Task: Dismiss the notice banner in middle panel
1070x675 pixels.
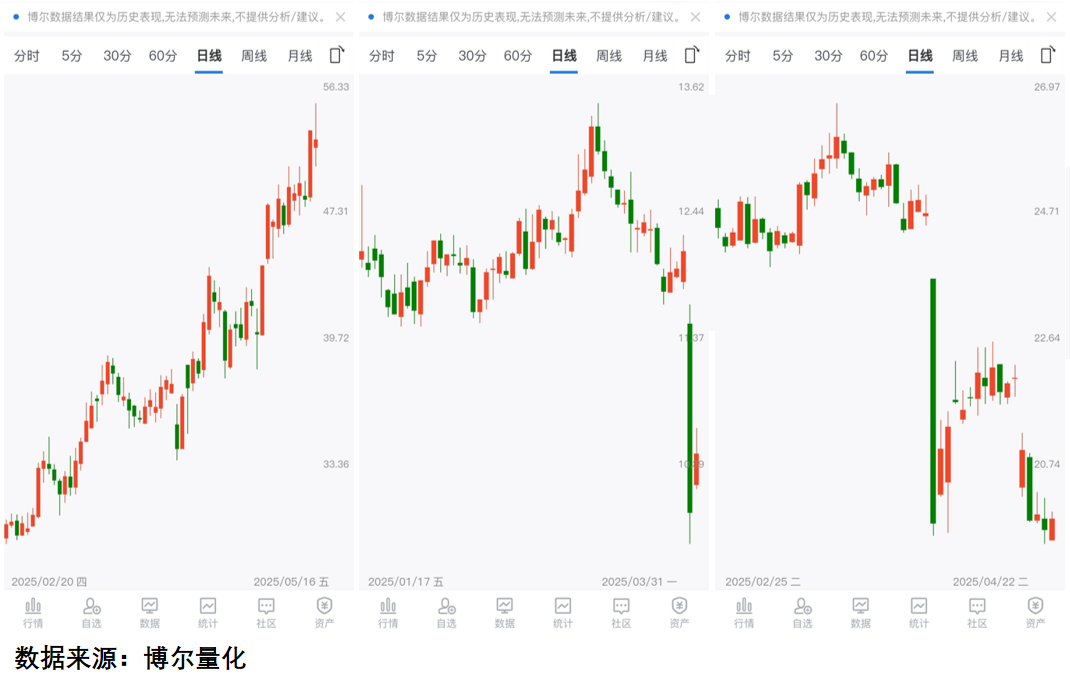Action: pyautogui.click(x=695, y=17)
